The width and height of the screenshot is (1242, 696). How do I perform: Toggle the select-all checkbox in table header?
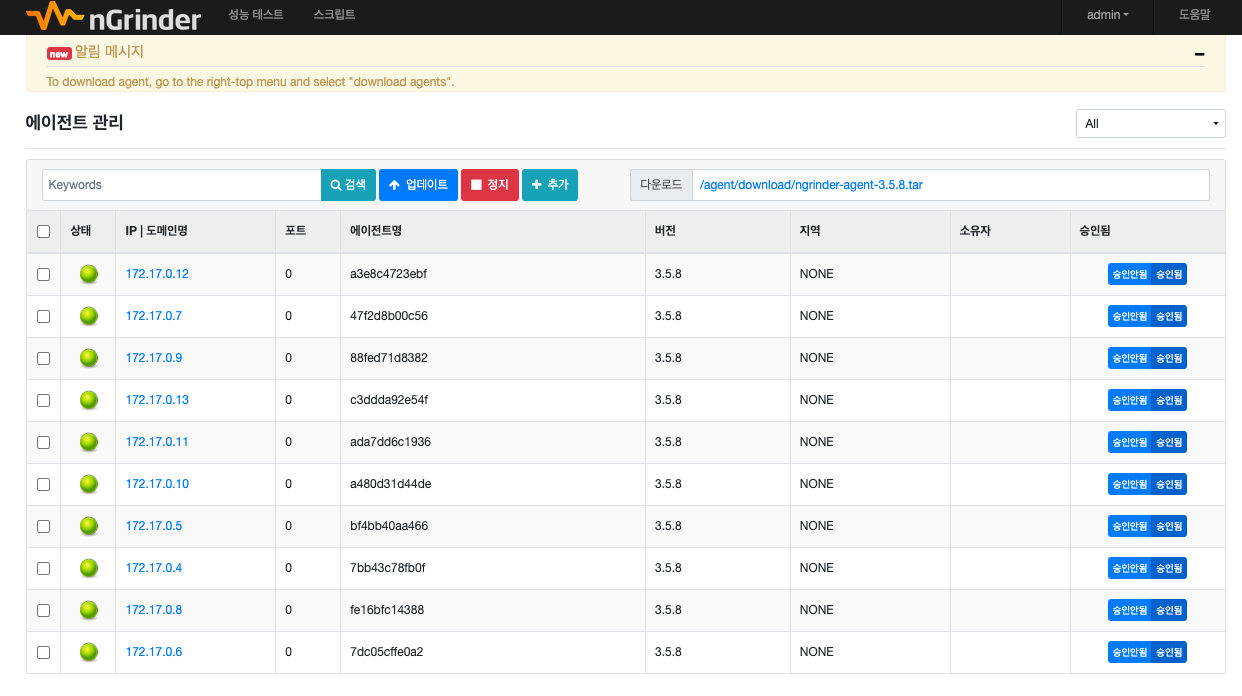[43, 231]
